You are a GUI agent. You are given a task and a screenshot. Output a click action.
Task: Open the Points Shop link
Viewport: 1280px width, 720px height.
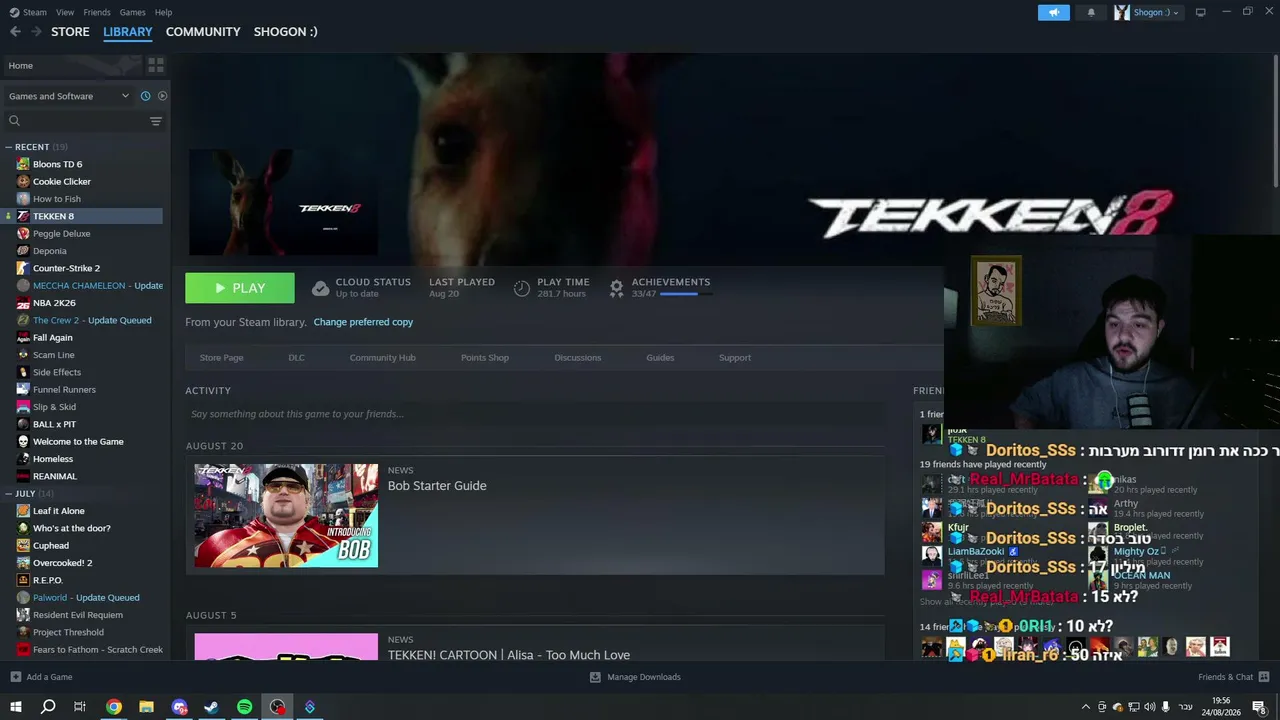[x=485, y=358]
